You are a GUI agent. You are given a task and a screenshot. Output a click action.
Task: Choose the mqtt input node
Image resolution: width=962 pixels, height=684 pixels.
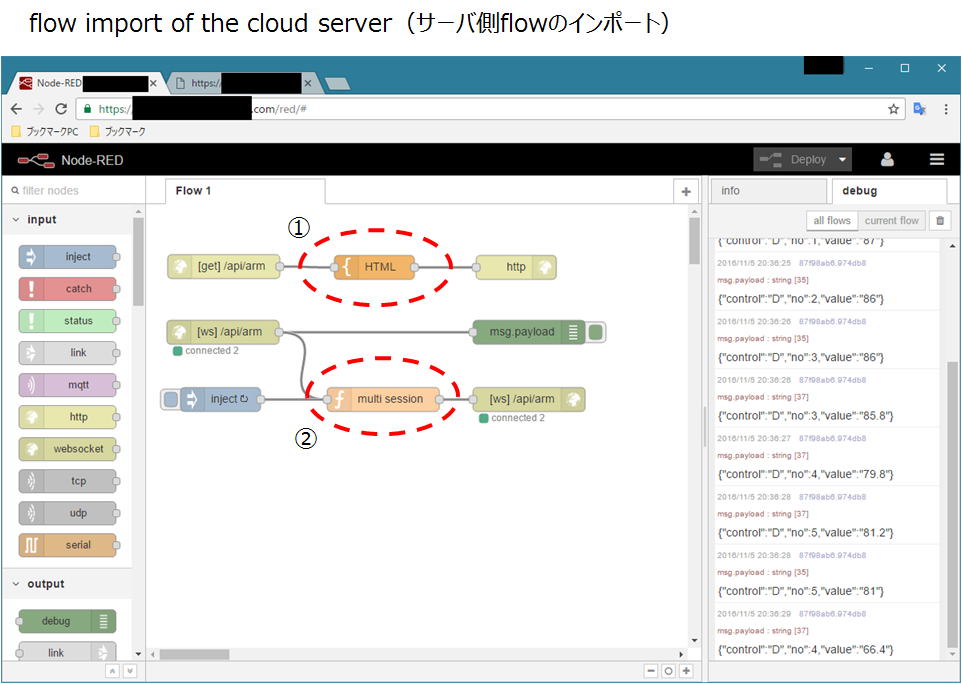point(67,385)
